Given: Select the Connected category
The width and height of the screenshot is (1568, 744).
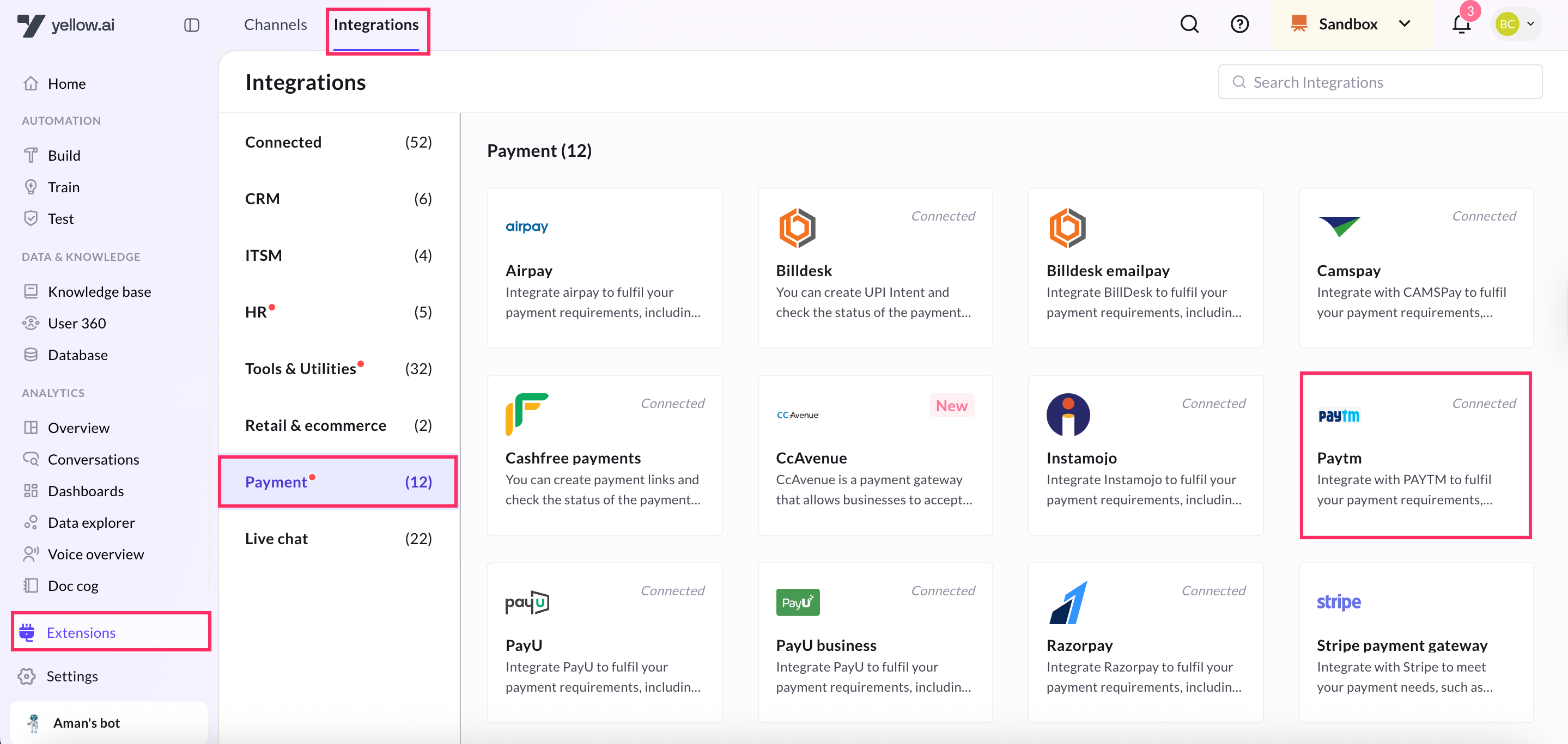Looking at the screenshot, I should (338, 142).
